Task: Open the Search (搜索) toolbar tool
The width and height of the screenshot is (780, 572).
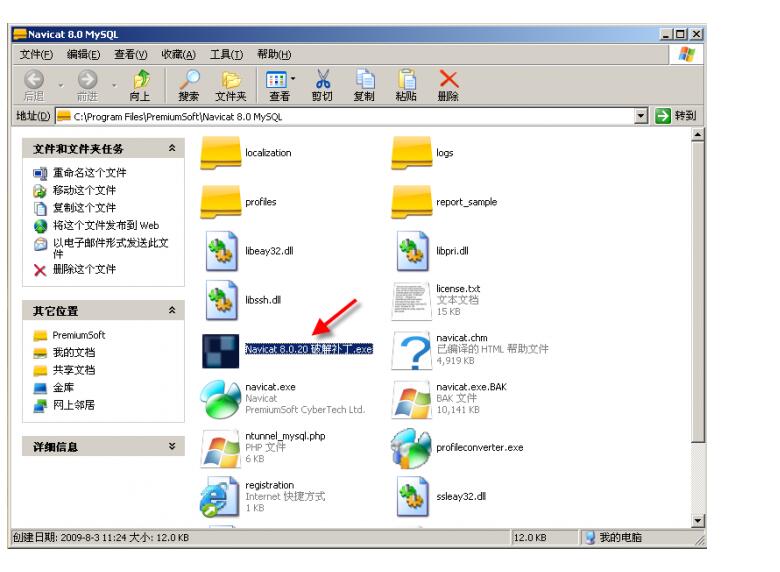Action: (x=189, y=86)
